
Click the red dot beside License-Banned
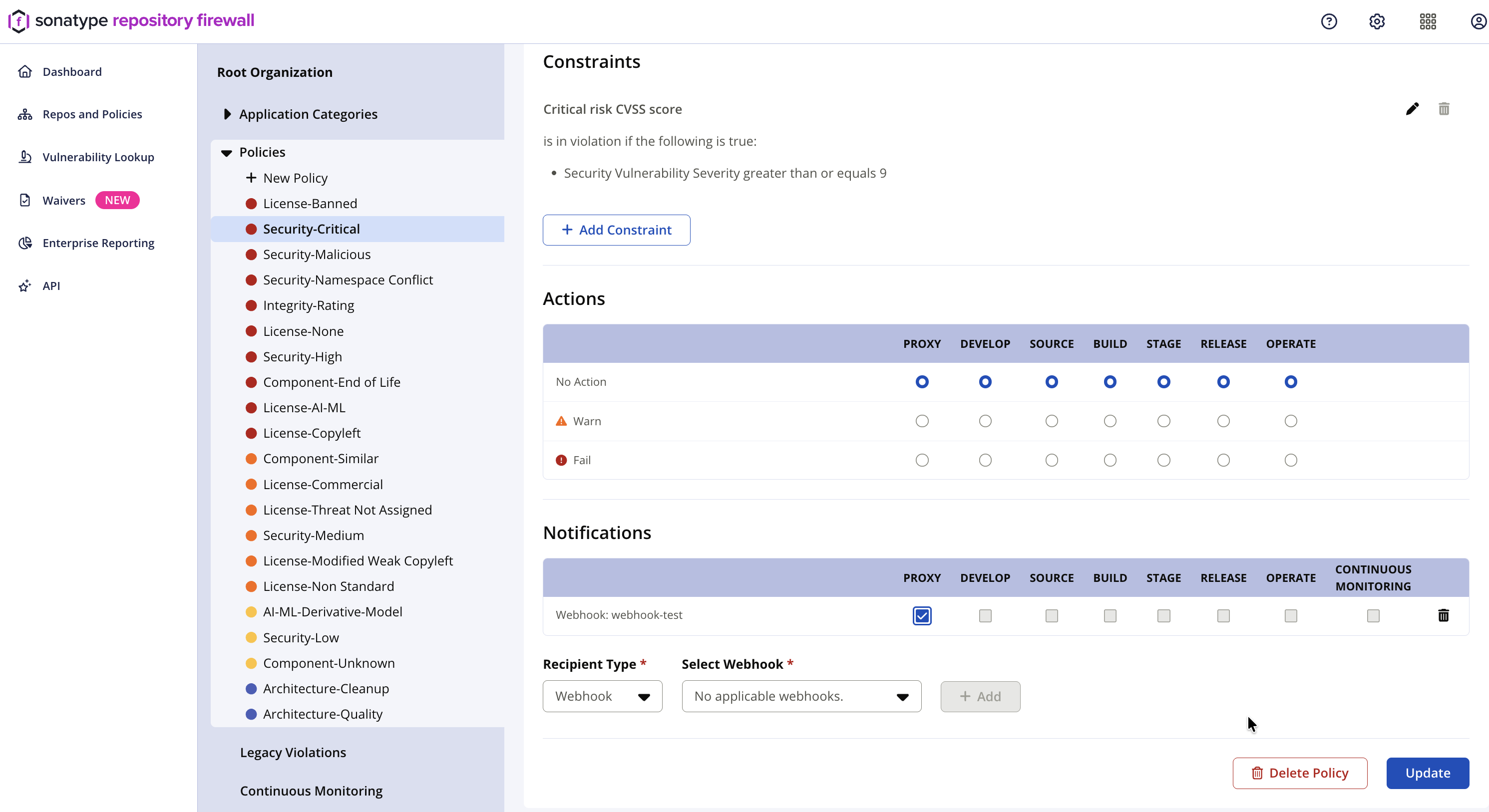(251, 204)
